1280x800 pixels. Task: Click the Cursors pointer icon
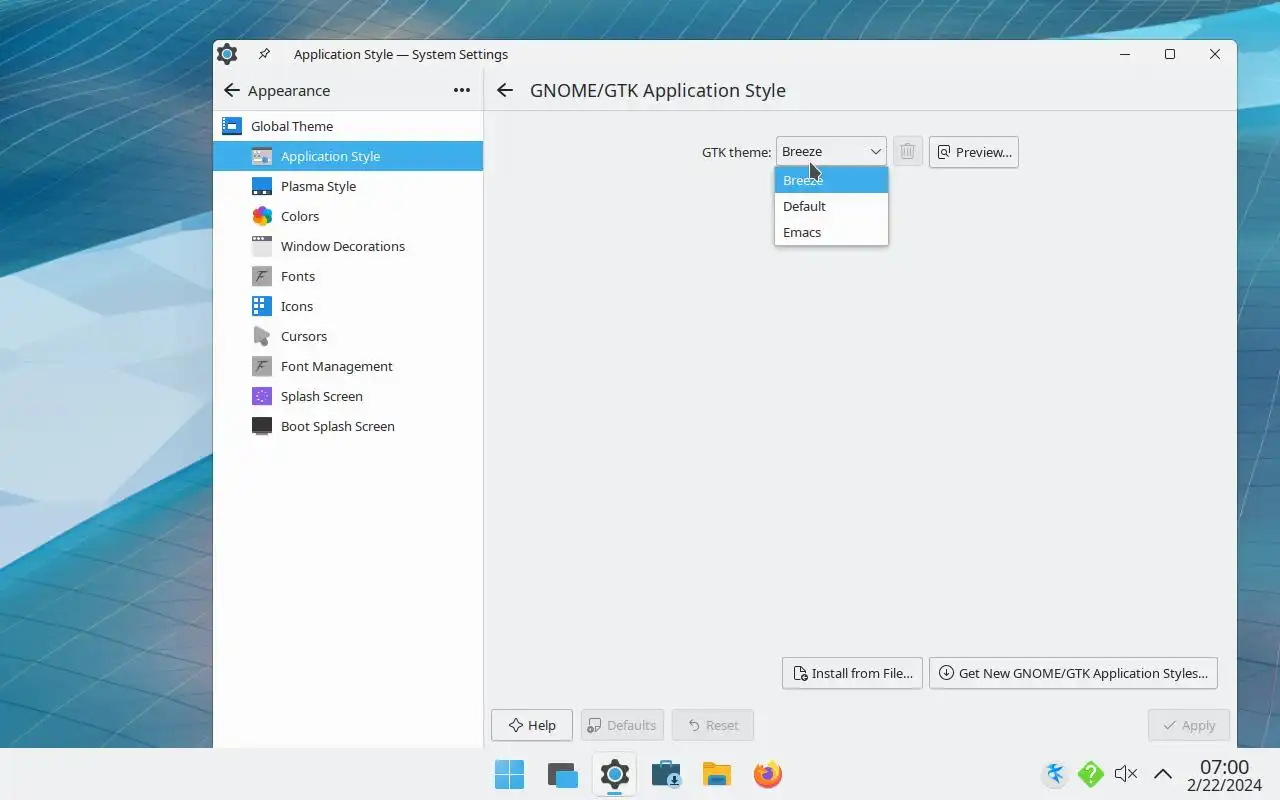(262, 336)
